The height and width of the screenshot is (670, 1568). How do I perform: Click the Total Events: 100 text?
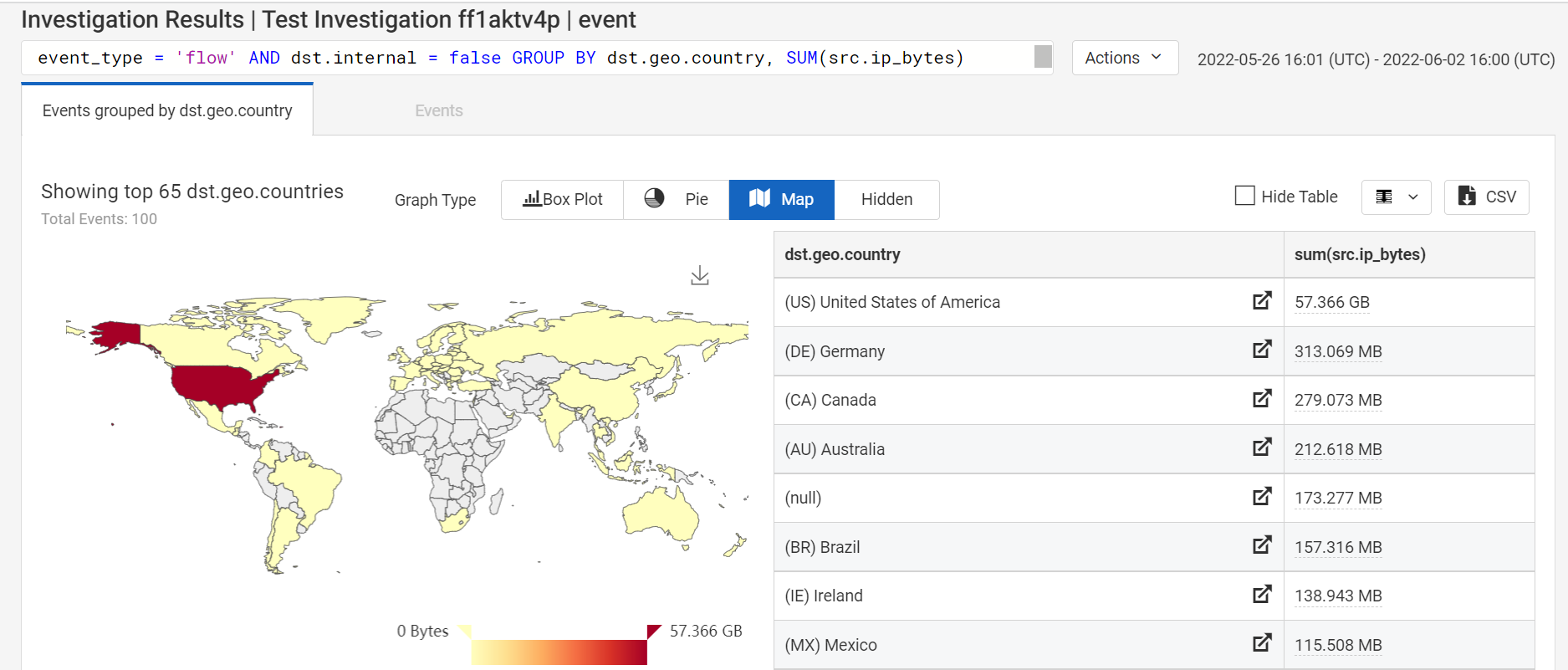[99, 218]
